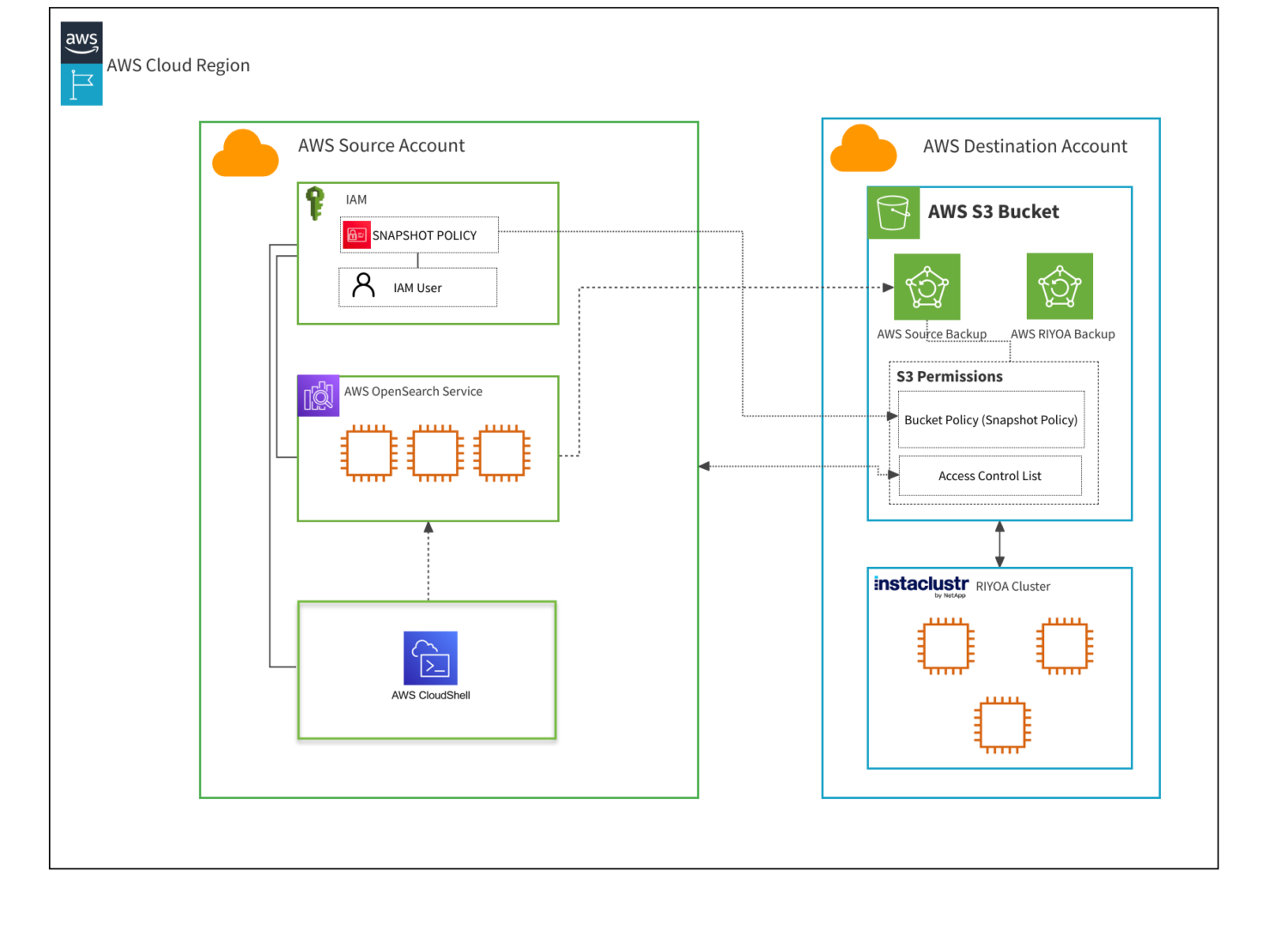Click the IAM User label text
The image size is (1288, 938).
click(x=417, y=288)
